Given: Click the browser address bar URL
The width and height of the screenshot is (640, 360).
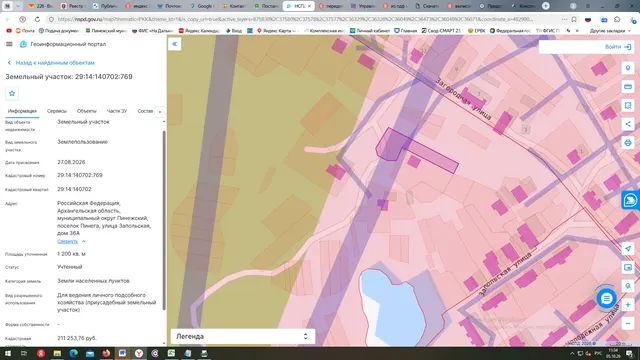Looking at the screenshot, I should [x=296, y=19].
